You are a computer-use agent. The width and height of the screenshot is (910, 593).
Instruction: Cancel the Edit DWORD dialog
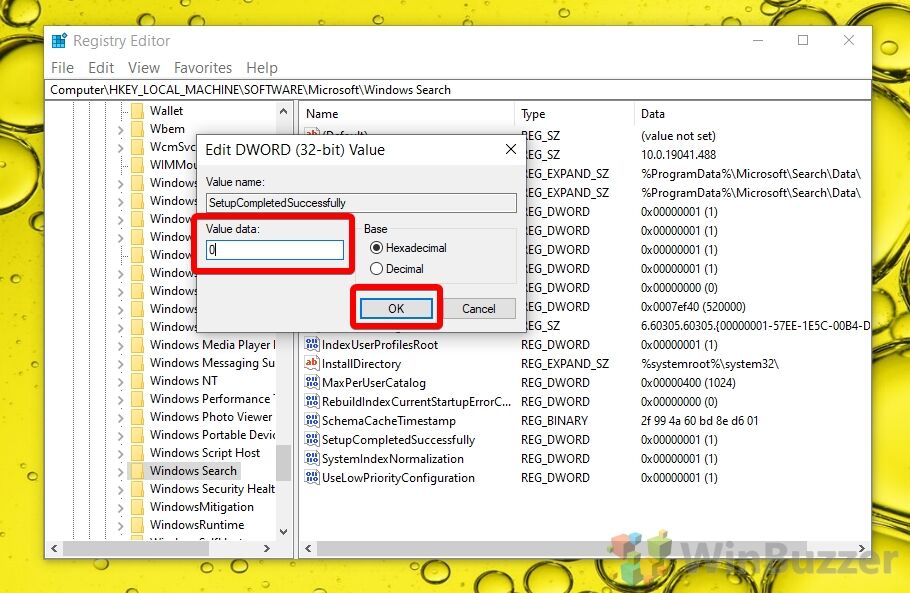(x=478, y=309)
